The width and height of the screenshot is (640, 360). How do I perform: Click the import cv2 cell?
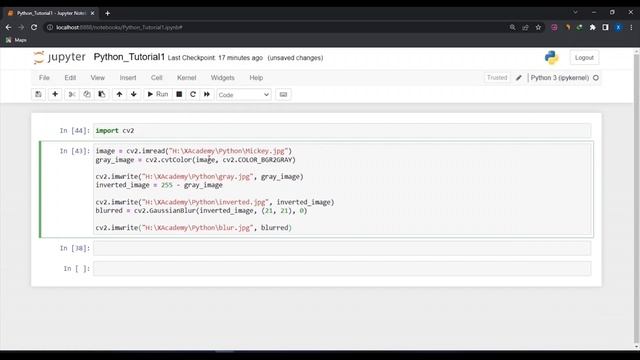point(342,131)
